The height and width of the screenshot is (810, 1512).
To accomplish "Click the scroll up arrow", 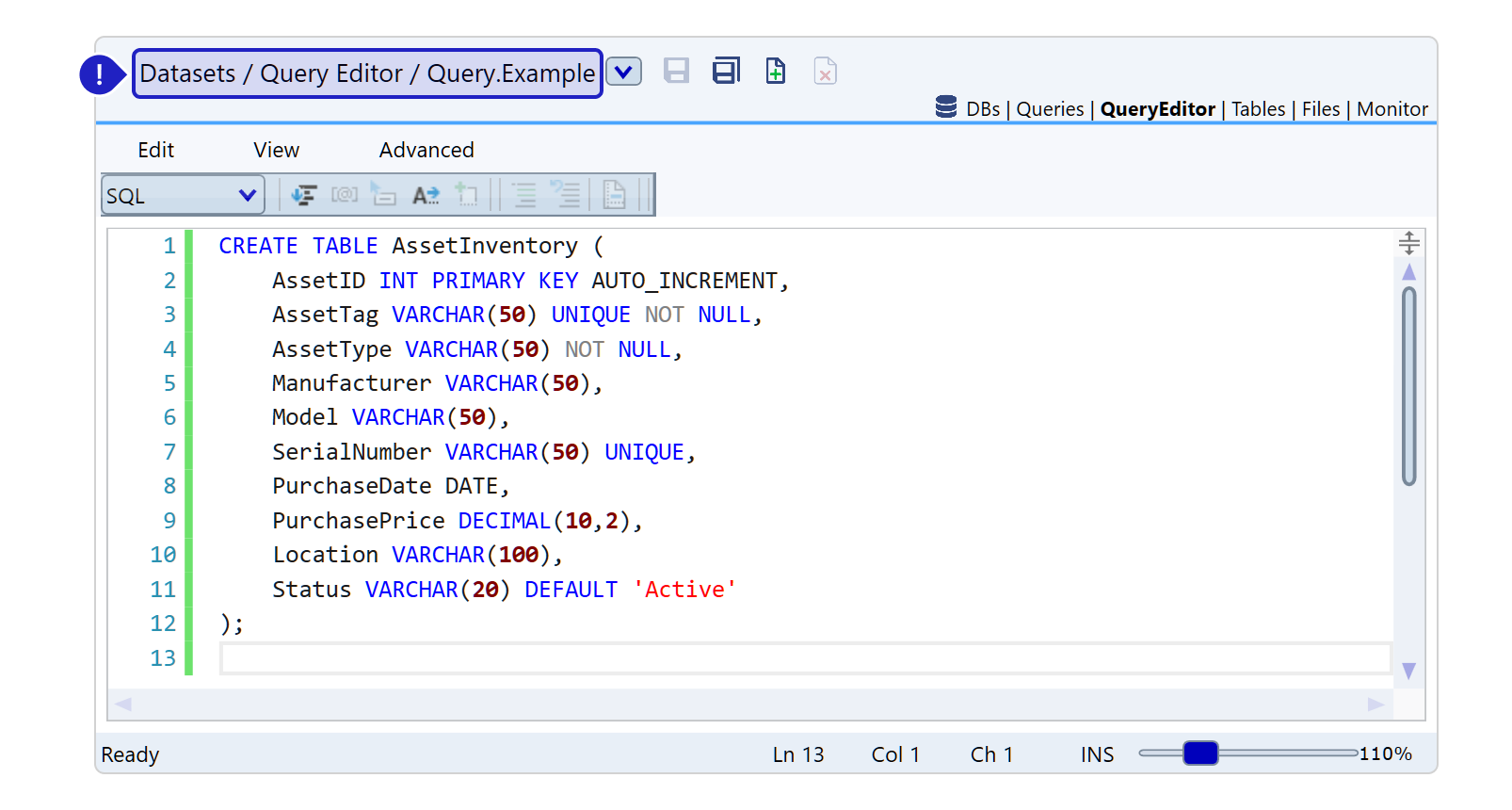I will point(1409,272).
